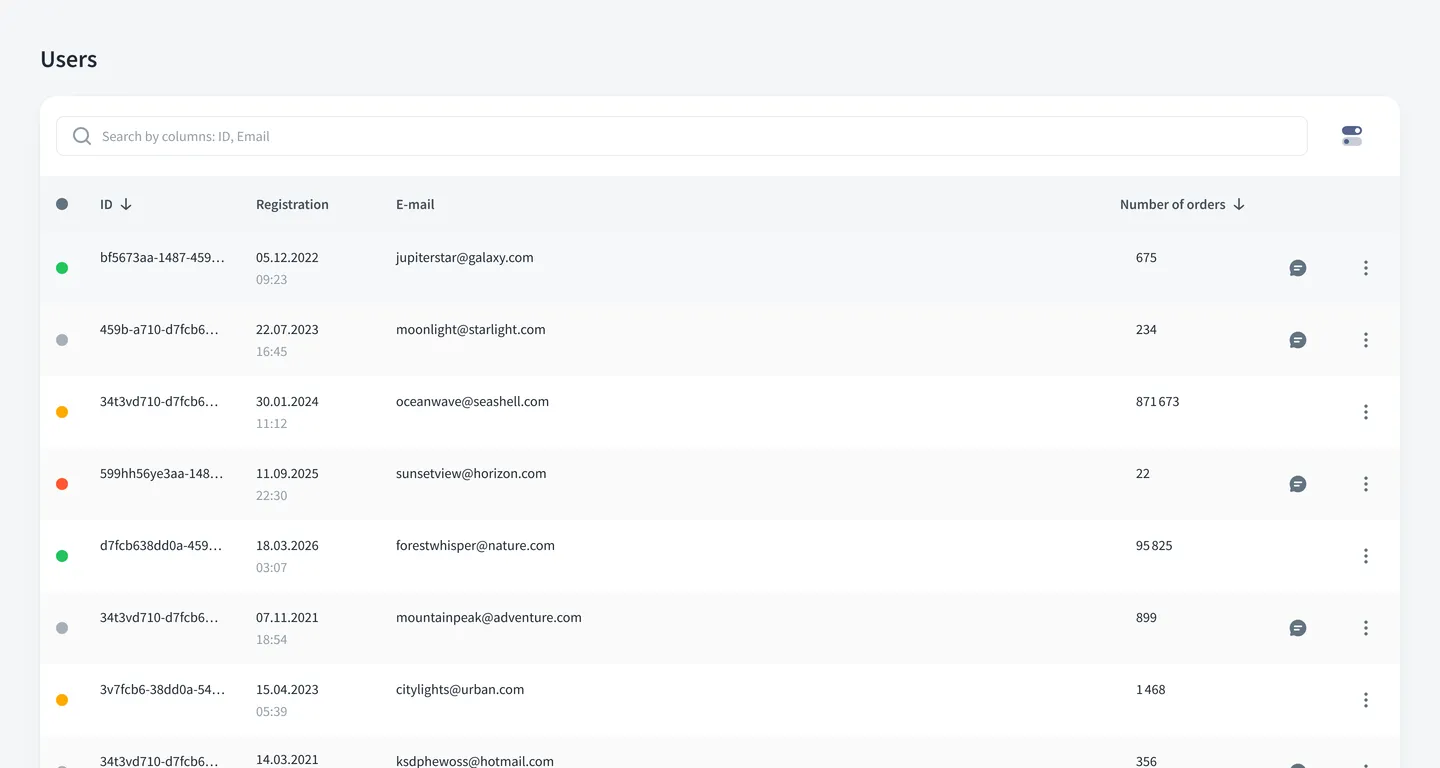Click registration date 30.01.2024

pyautogui.click(x=287, y=401)
